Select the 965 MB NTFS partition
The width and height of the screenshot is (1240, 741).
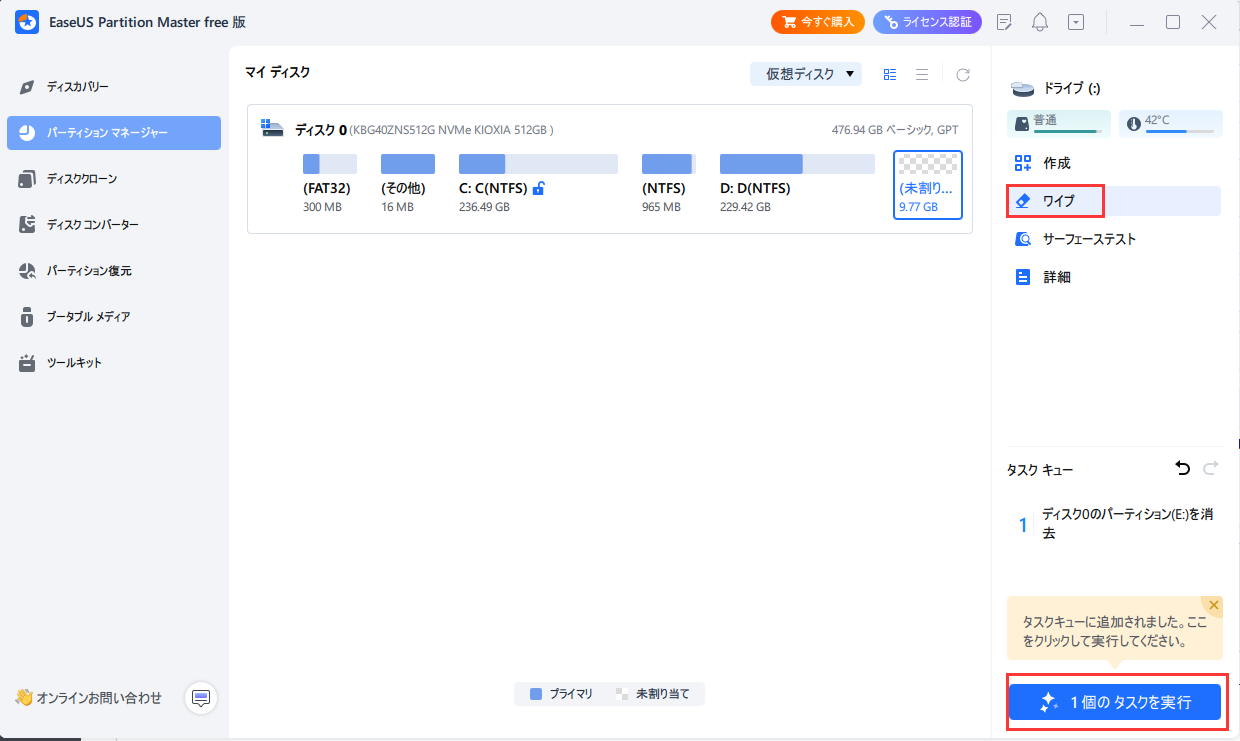point(668,184)
